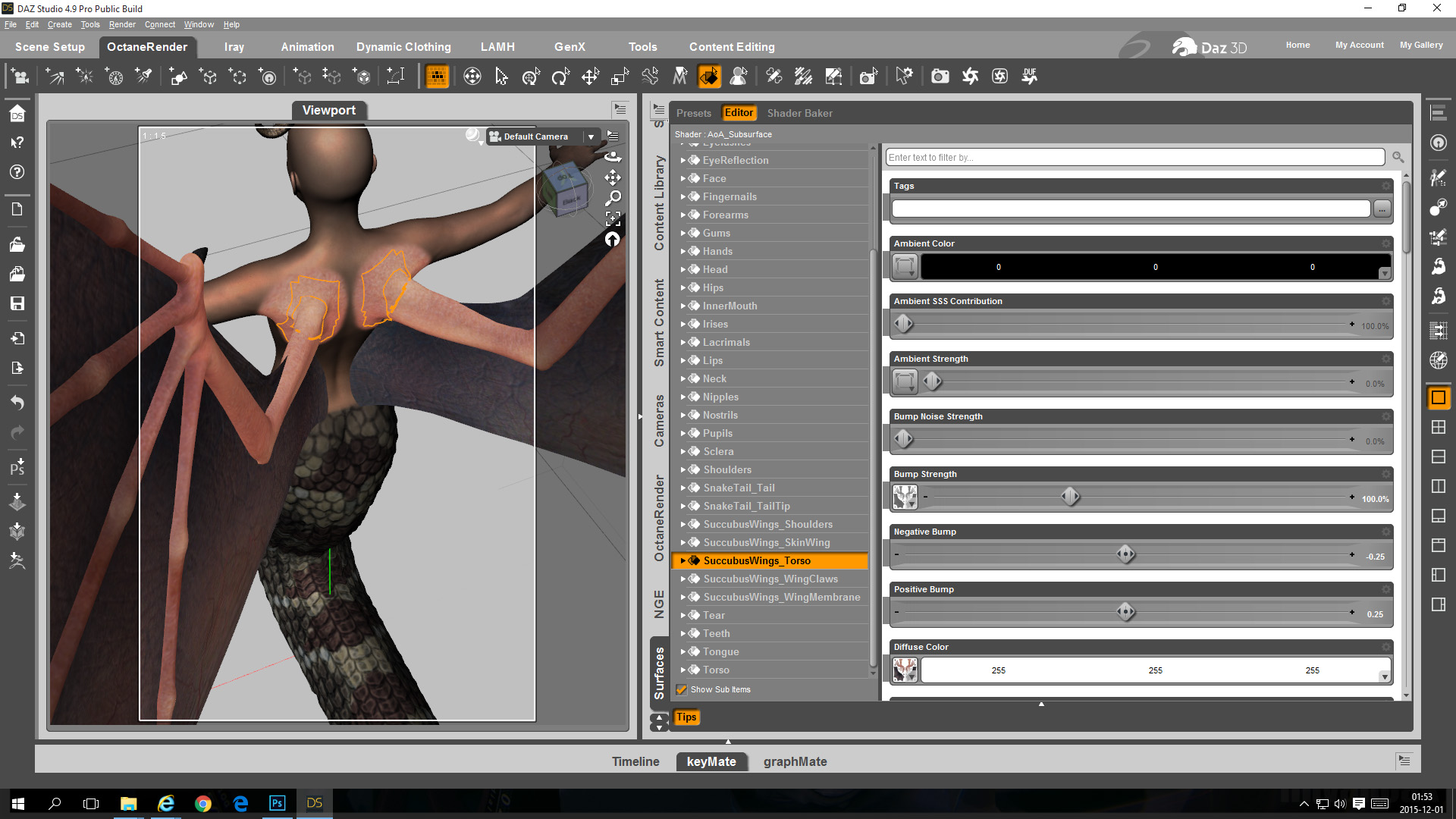
Task: Click the New file icon in left sidebar
Action: click(17, 209)
